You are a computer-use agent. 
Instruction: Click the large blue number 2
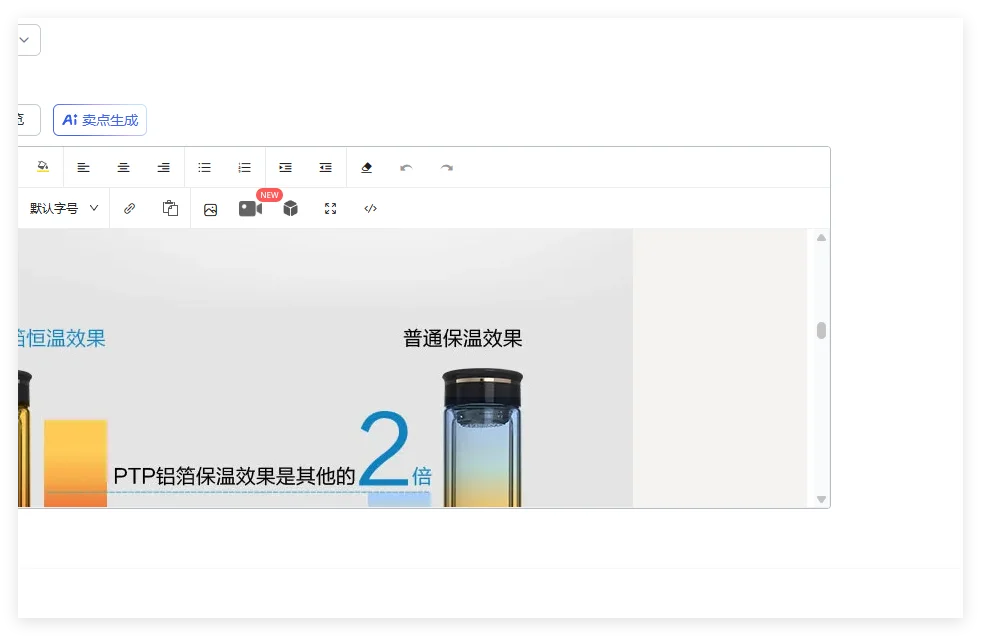[384, 448]
